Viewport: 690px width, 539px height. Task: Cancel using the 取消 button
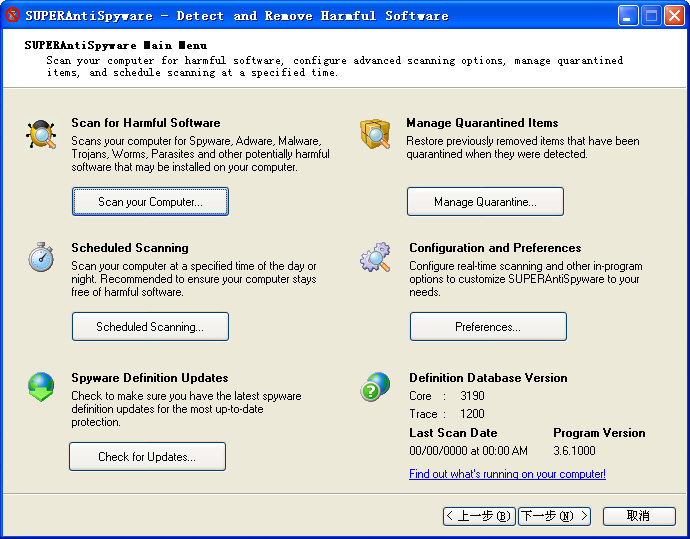click(x=639, y=516)
